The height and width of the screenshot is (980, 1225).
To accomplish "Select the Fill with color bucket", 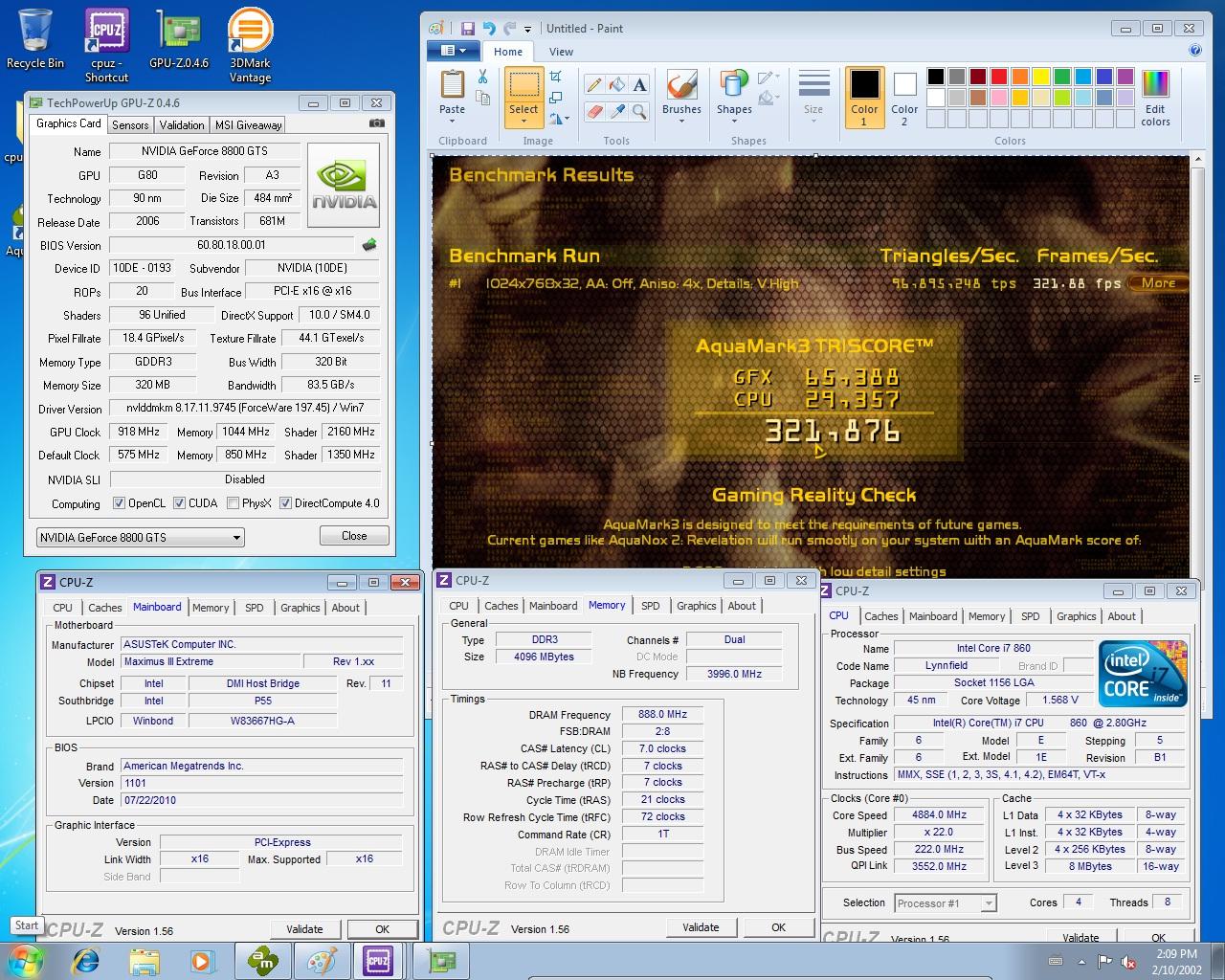I will click(616, 85).
